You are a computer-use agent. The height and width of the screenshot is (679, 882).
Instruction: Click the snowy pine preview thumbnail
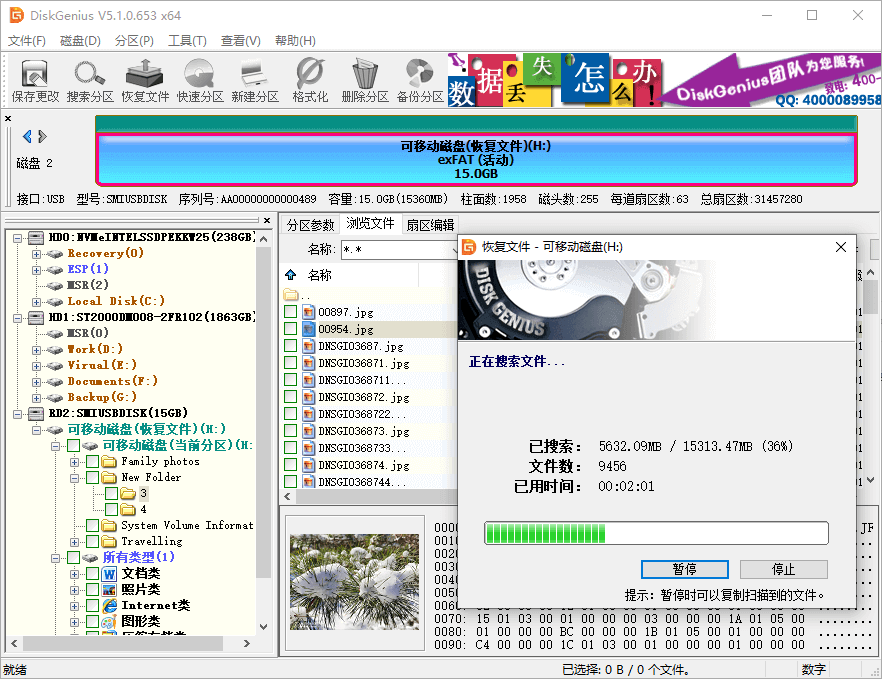pos(354,581)
